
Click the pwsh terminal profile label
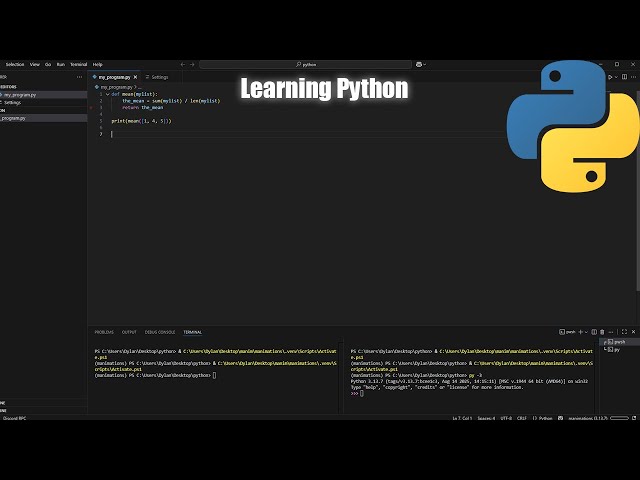[567, 332]
